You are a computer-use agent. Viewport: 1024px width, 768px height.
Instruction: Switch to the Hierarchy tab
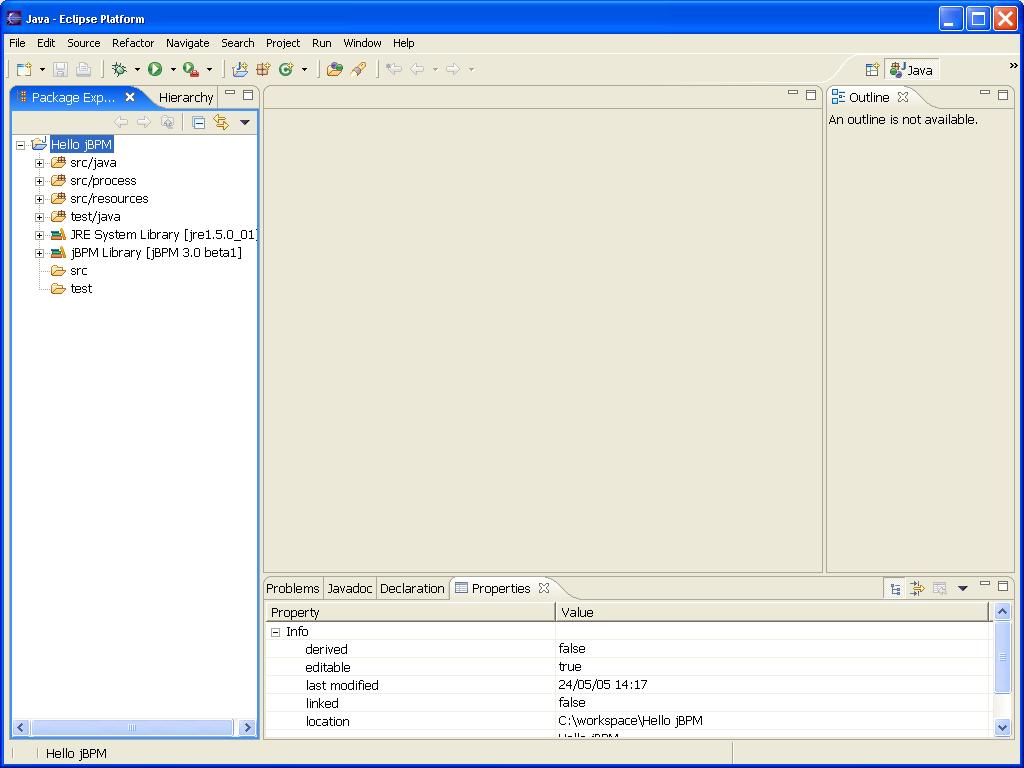click(186, 97)
